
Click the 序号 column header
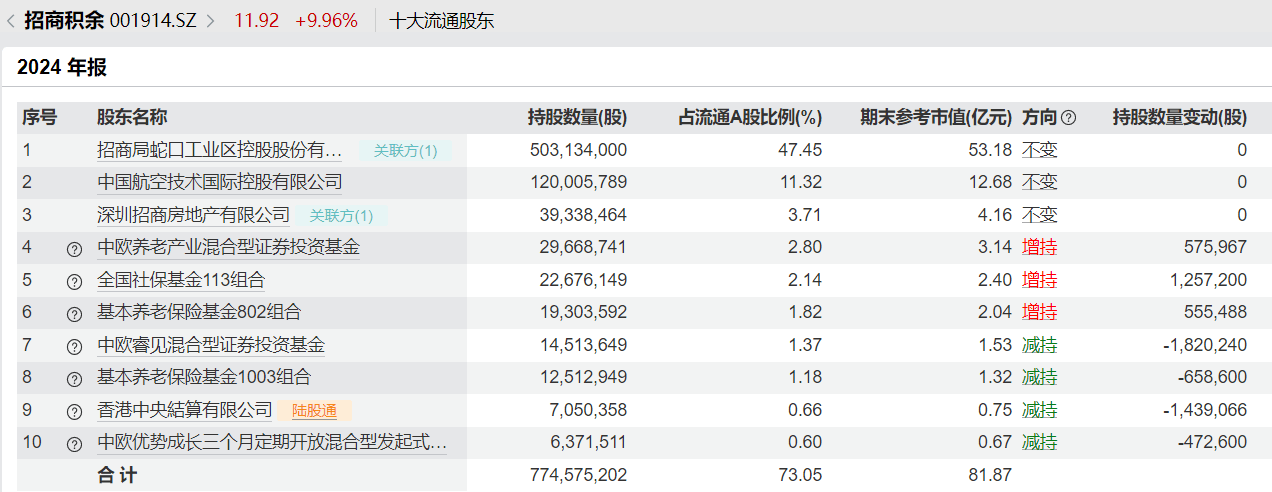click(x=40, y=117)
